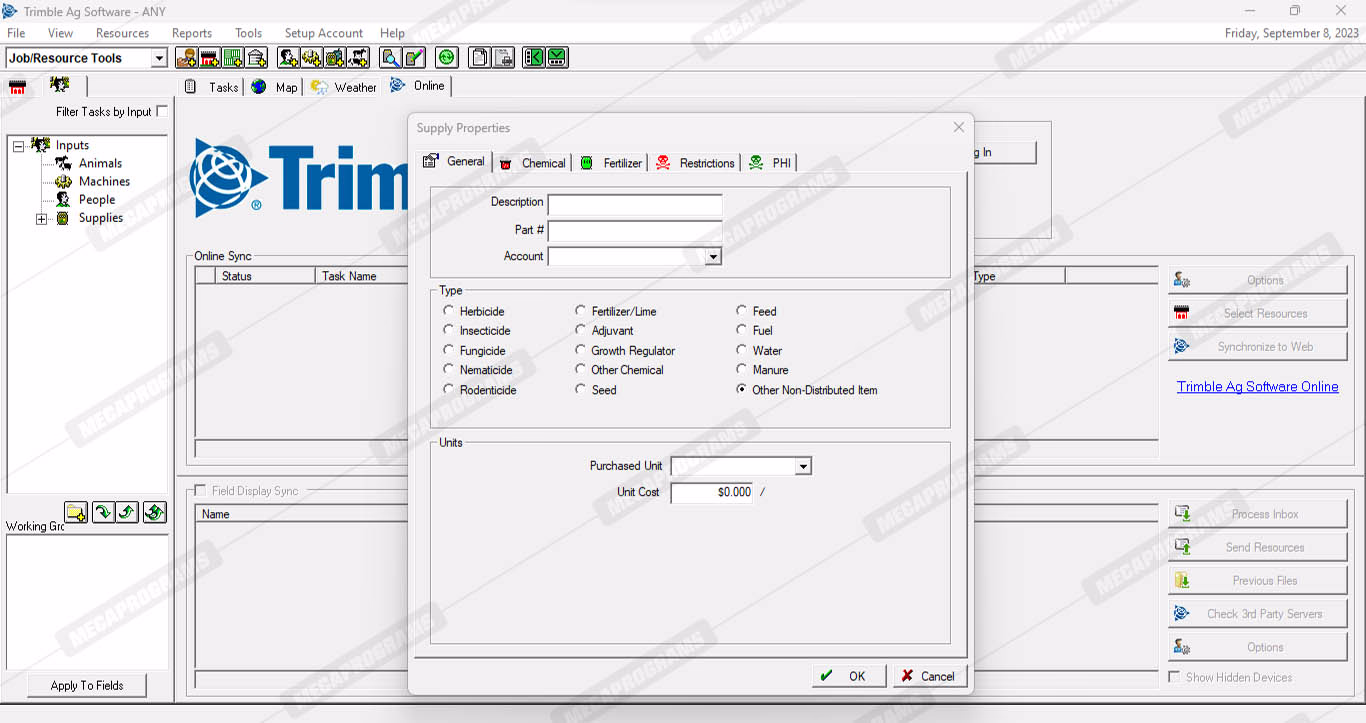Open the Chemical tab in Supply Properties
Image resolution: width=1366 pixels, height=723 pixels.
pos(533,163)
